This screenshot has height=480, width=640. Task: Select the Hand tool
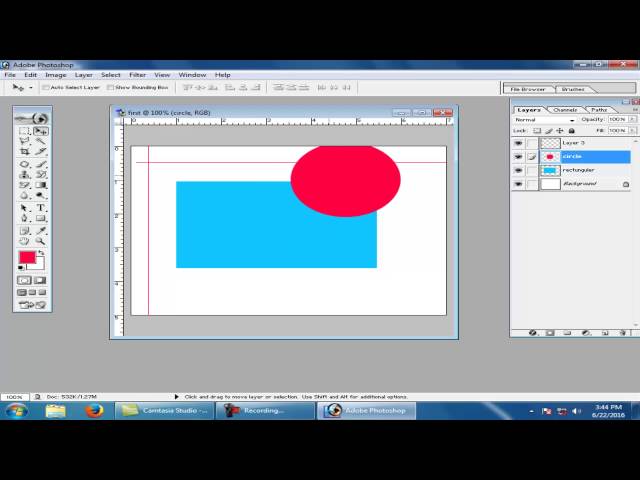click(x=24, y=241)
